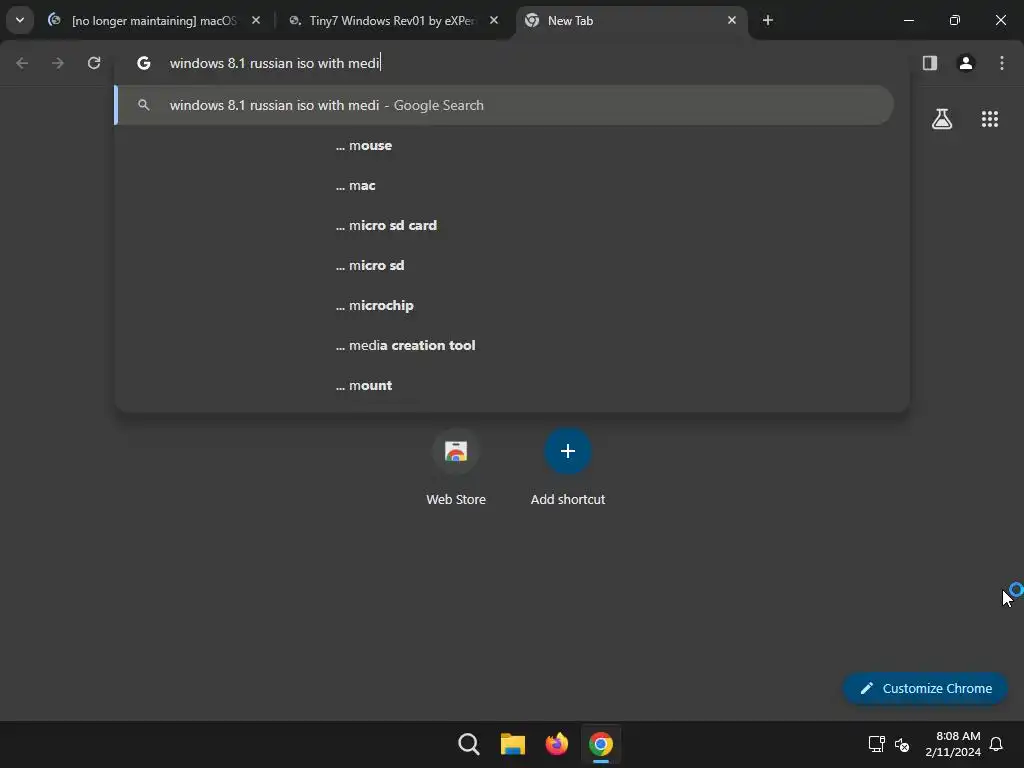This screenshot has width=1024, height=768.
Task: Reload the current page
Action: 94,63
